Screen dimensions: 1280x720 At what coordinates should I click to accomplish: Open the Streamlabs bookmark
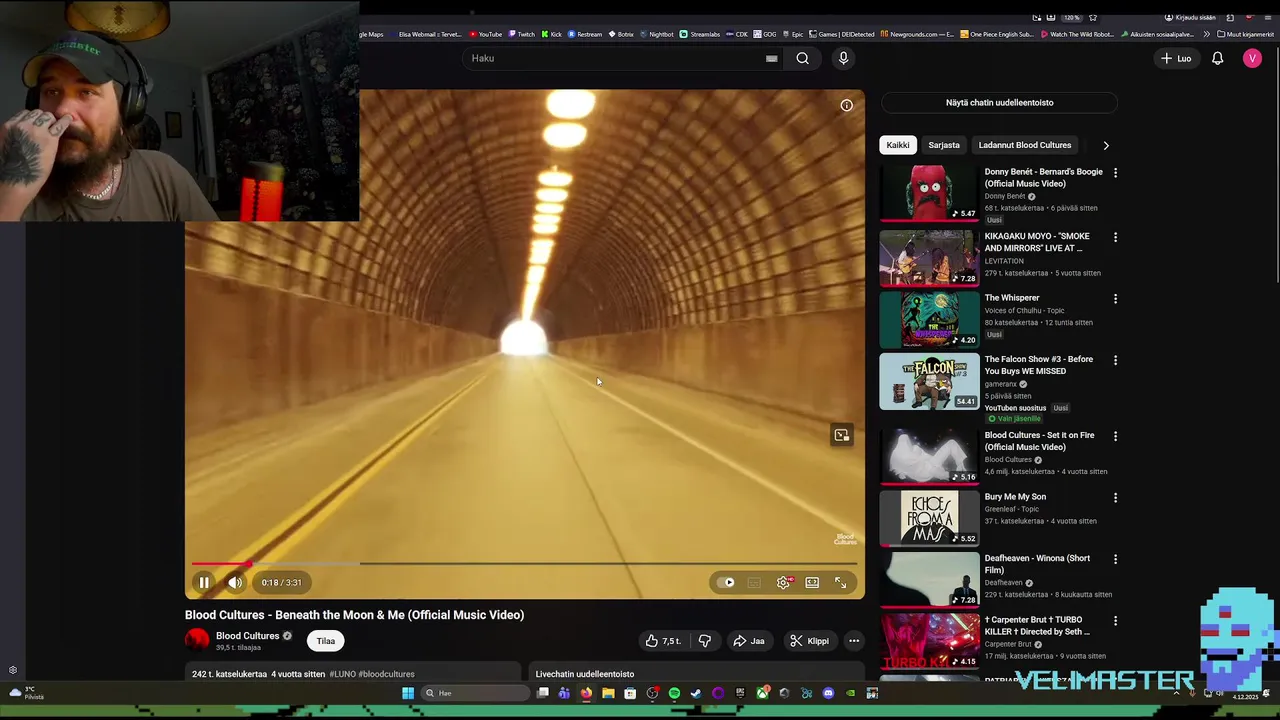tap(699, 34)
